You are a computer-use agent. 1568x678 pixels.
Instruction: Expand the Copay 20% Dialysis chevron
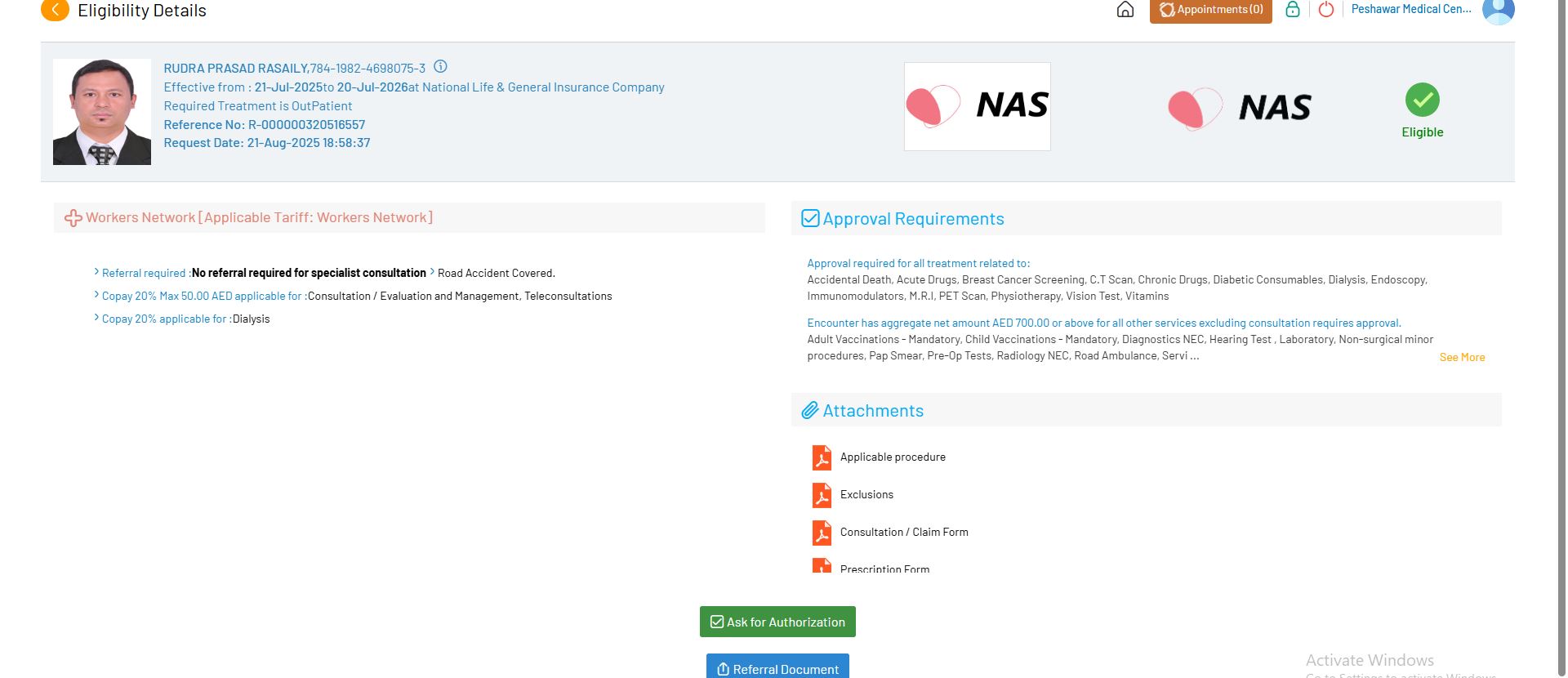tap(96, 318)
